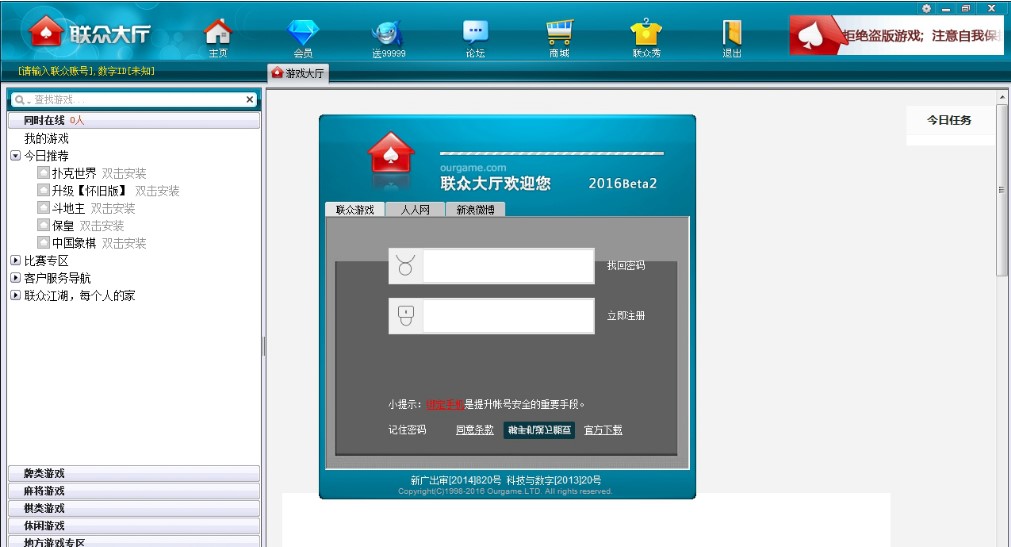Click the 中国象棋 game icon
Viewport: 1011px width, 547px height.
coord(43,243)
